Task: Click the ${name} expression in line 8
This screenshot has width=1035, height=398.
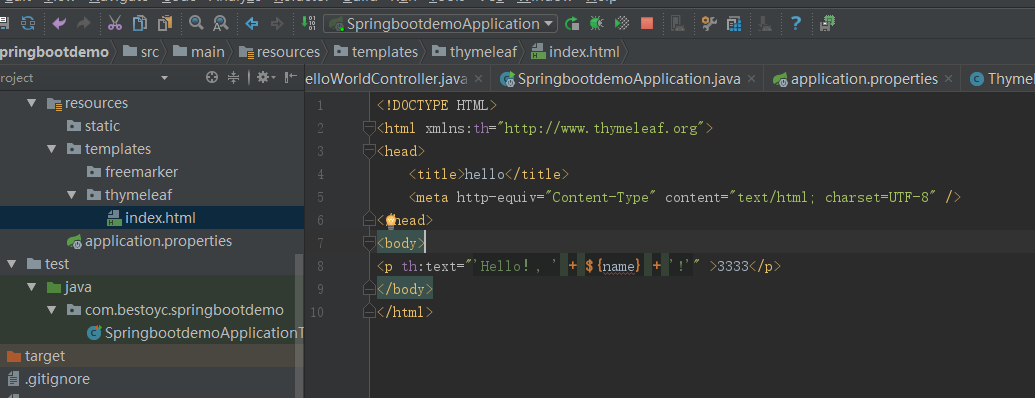Action: (614, 266)
